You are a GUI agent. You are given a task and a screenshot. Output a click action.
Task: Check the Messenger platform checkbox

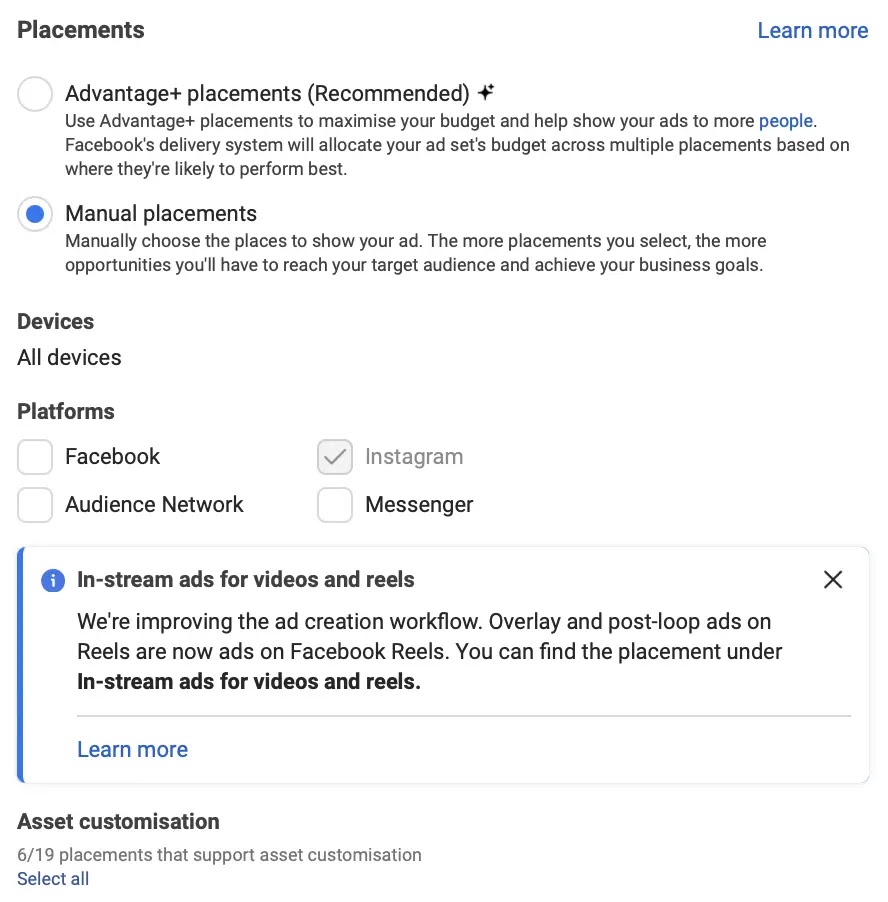click(334, 504)
